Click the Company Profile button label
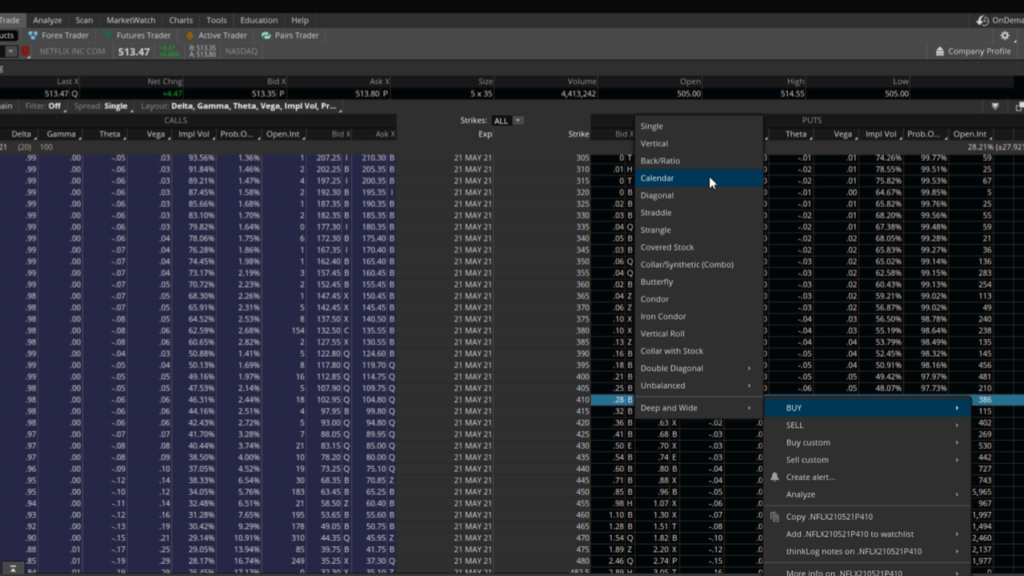 [x=979, y=51]
